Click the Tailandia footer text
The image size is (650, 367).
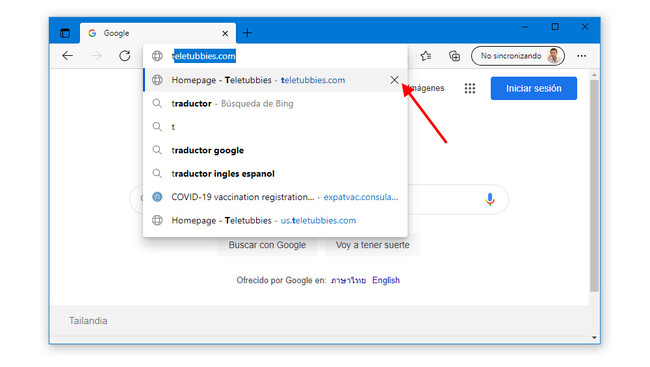click(x=88, y=321)
